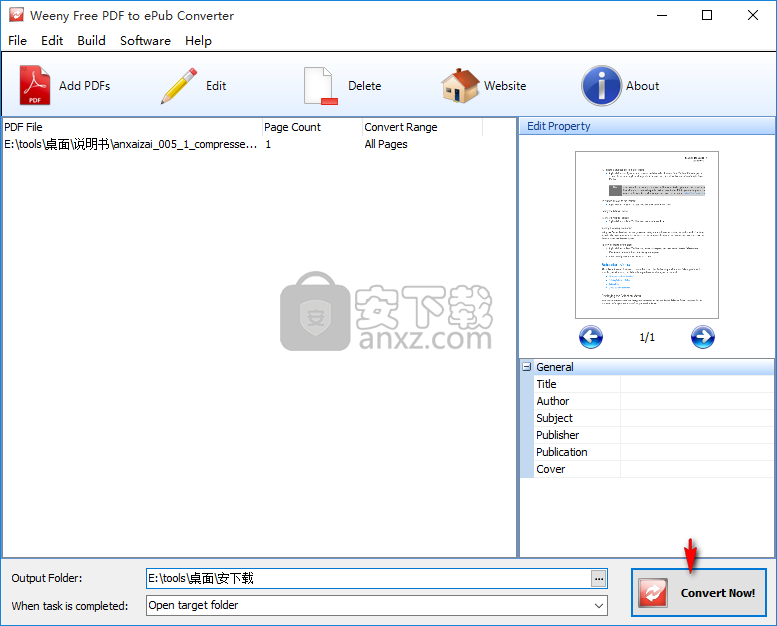The image size is (777, 626).
Task: Select the Publication property row
Action: (x=654, y=452)
